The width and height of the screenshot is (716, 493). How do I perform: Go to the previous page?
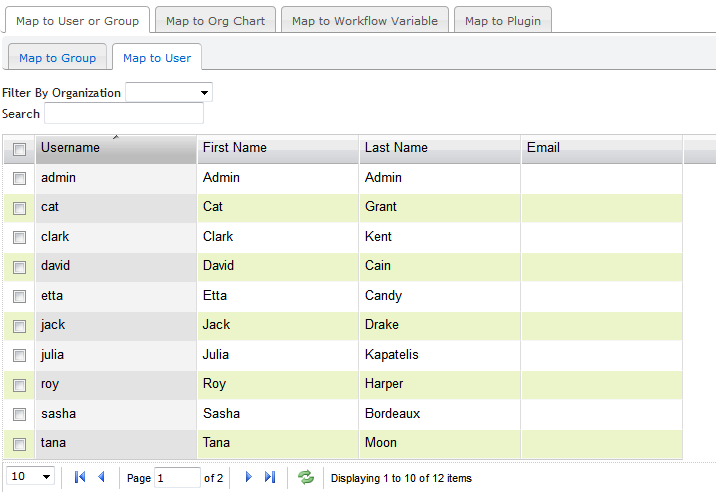(x=101, y=478)
